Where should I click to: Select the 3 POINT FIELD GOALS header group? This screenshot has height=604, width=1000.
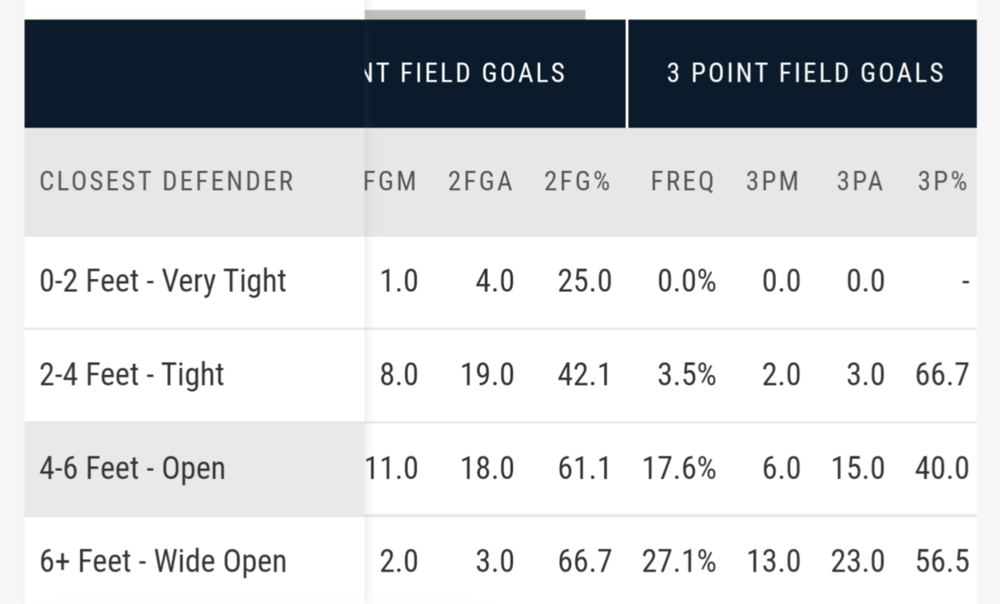tap(805, 73)
